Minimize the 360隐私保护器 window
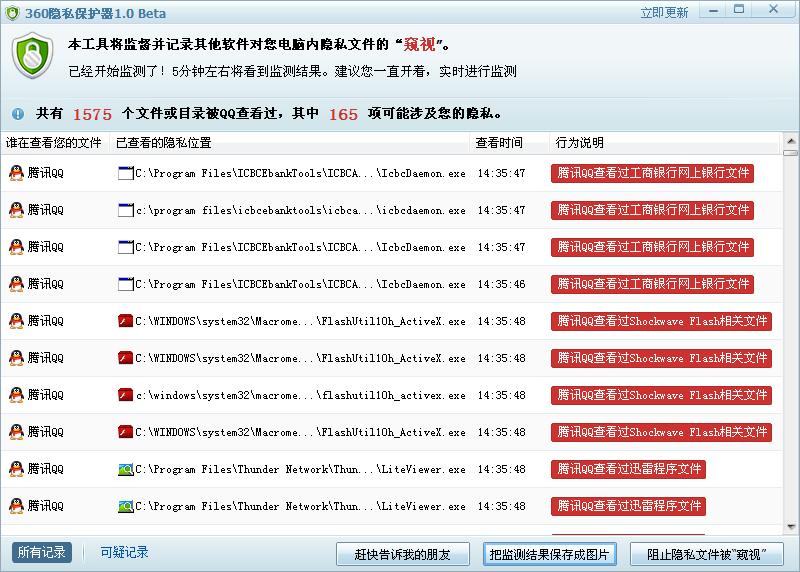This screenshot has width=800, height=572. [714, 10]
